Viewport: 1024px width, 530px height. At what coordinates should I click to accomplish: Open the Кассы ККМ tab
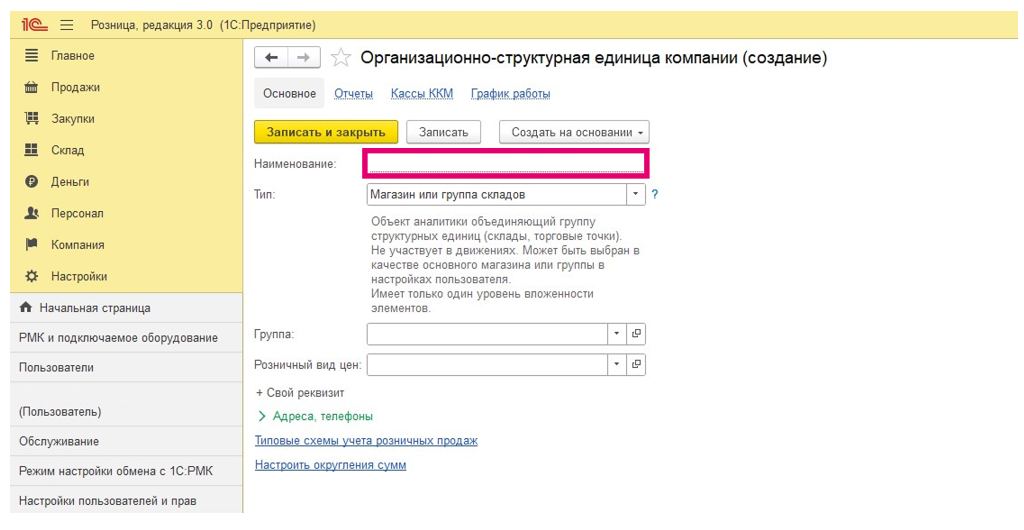tap(422, 93)
